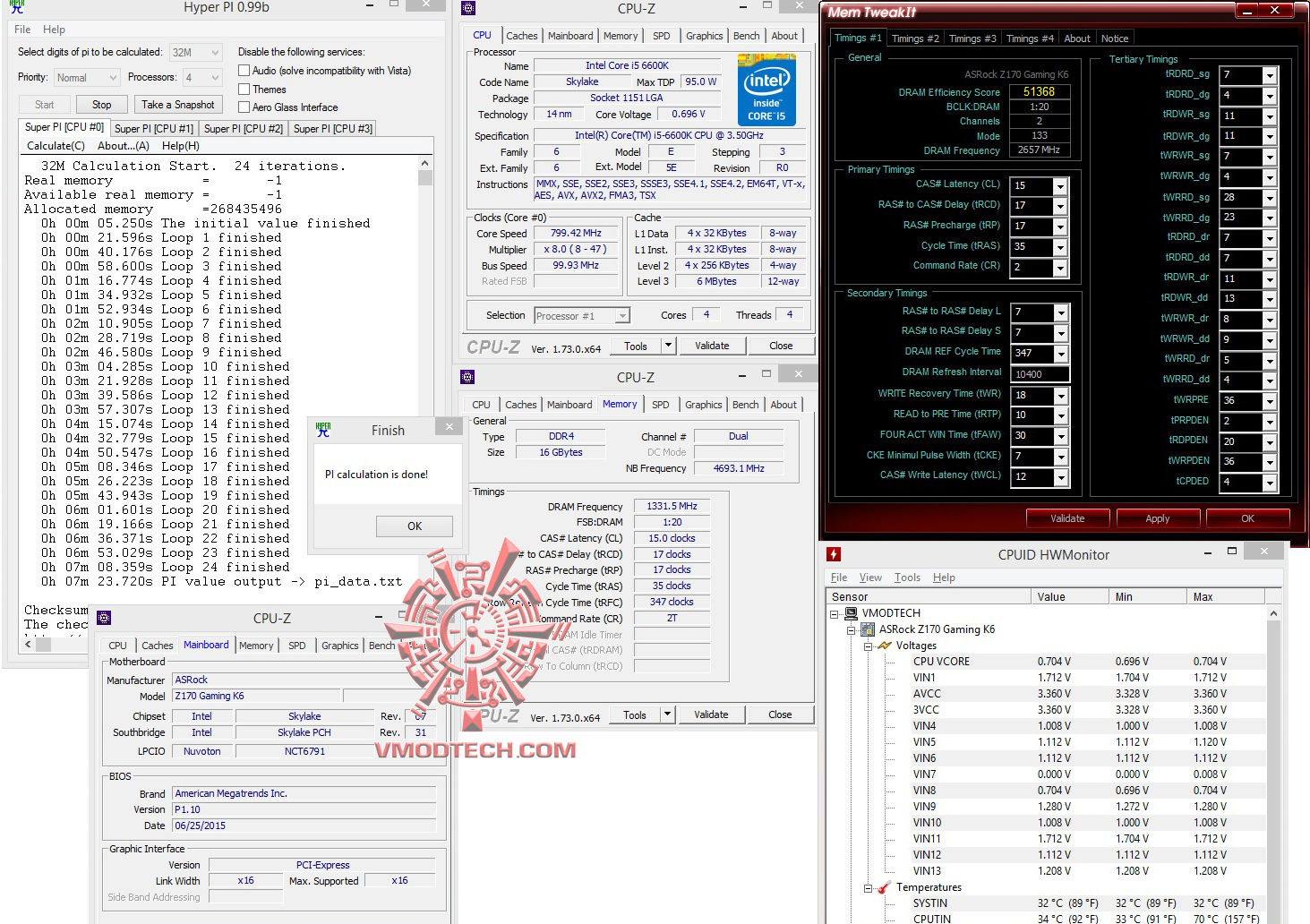The image size is (1310, 924).
Task: Click the Intel Core i5 inside logo
Action: (x=766, y=90)
